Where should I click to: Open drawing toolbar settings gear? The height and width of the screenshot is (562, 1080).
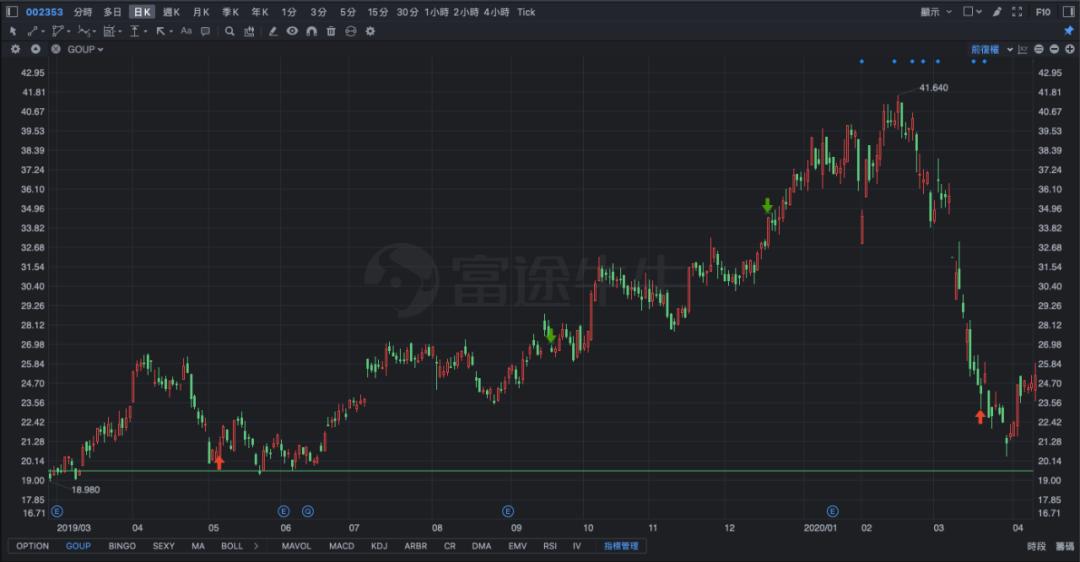[371, 31]
